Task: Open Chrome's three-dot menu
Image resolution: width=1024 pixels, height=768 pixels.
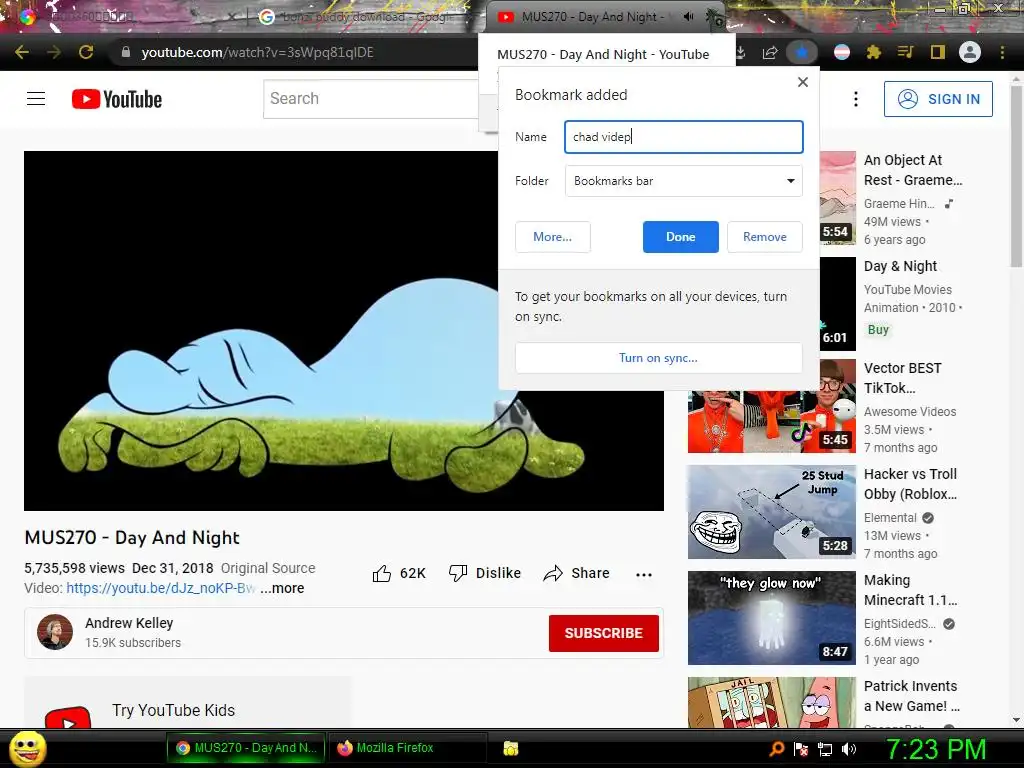Action: click(x=1002, y=52)
